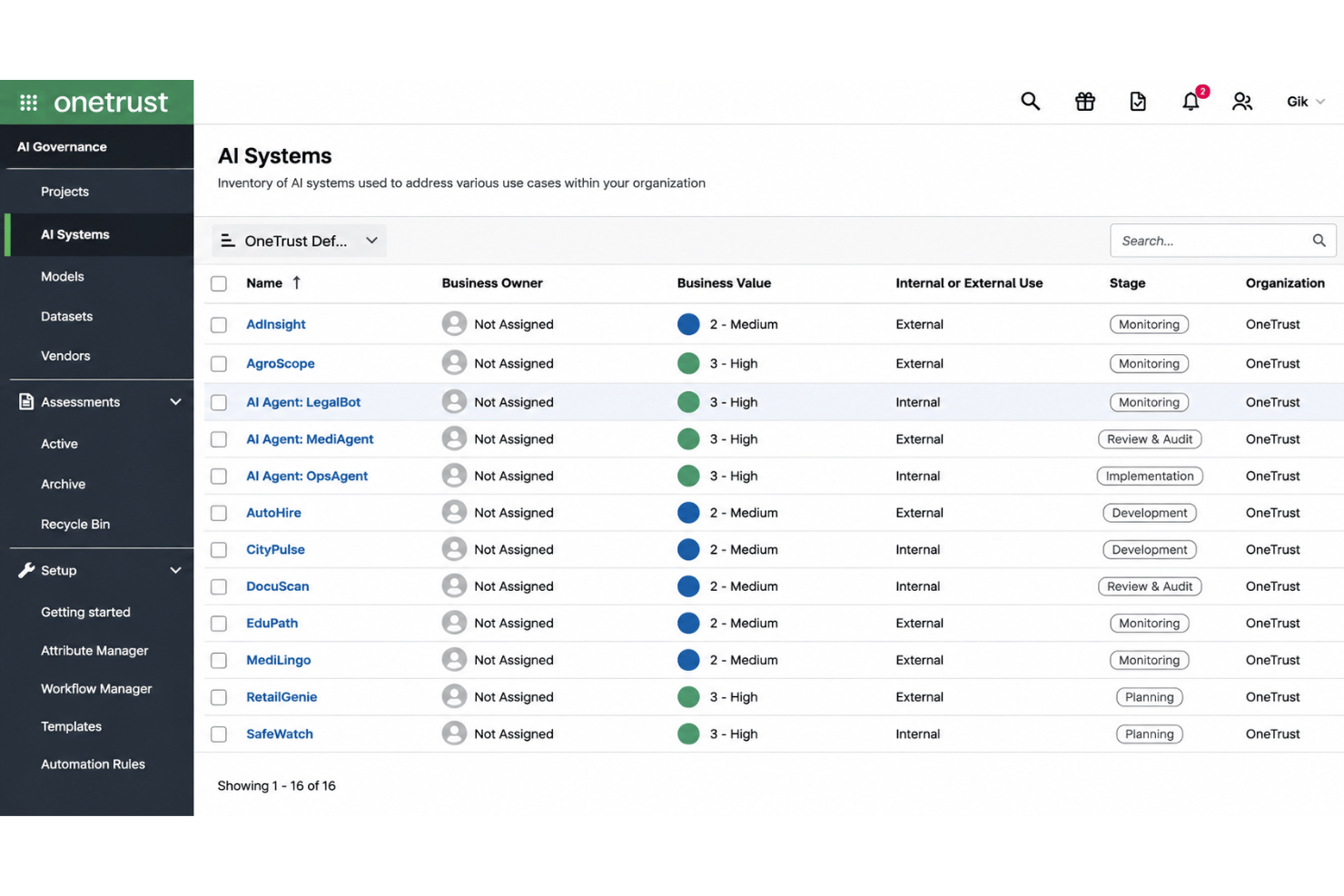Image resolution: width=1344 pixels, height=896 pixels.
Task: Open notifications bell icon
Action: pos(1191,102)
